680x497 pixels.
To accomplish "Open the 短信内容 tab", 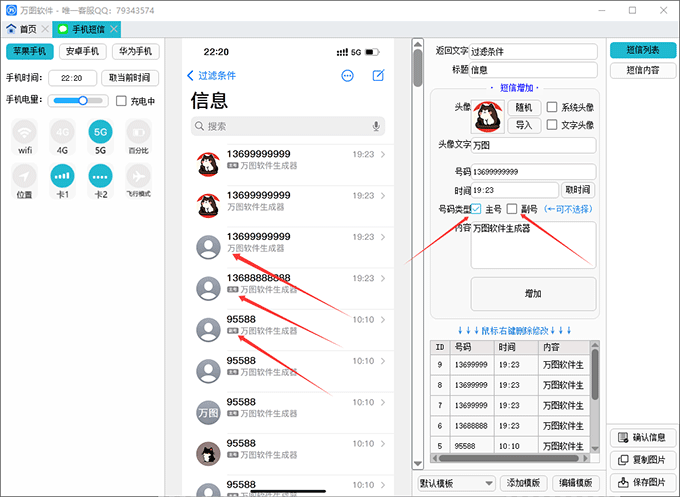I will point(642,70).
